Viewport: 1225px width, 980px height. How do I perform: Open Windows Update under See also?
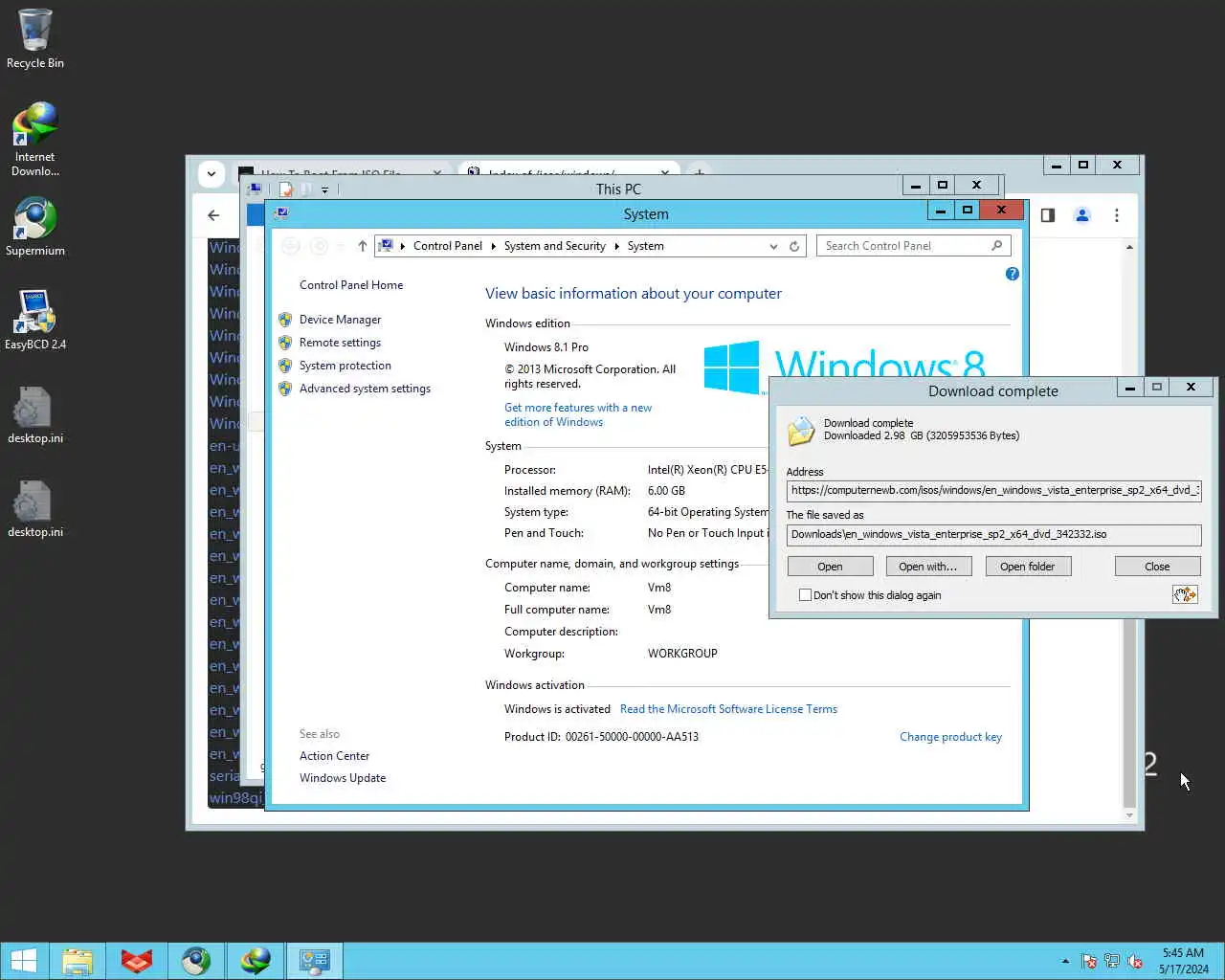[x=343, y=778]
